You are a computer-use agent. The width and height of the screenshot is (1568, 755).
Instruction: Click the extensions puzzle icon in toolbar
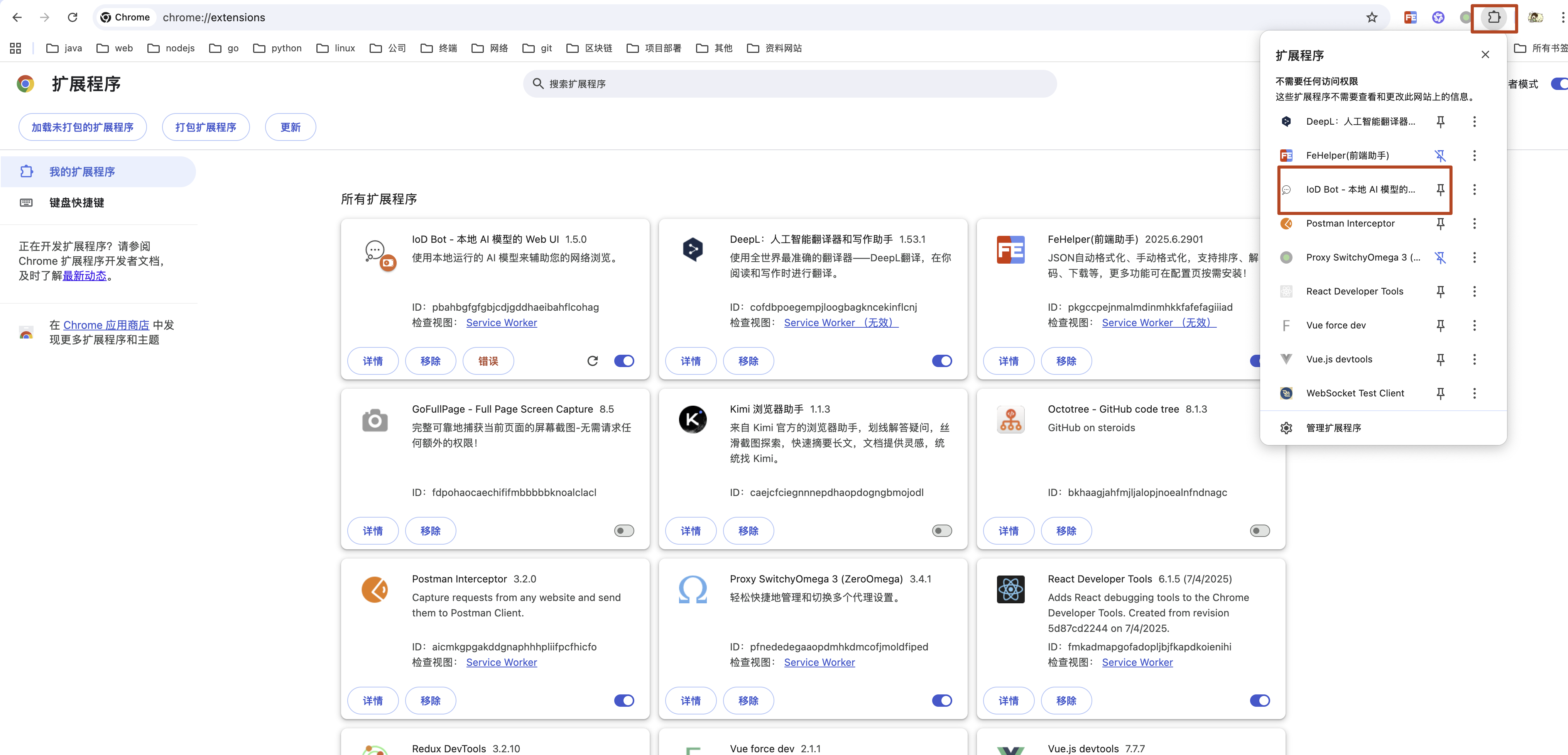click(x=1494, y=18)
